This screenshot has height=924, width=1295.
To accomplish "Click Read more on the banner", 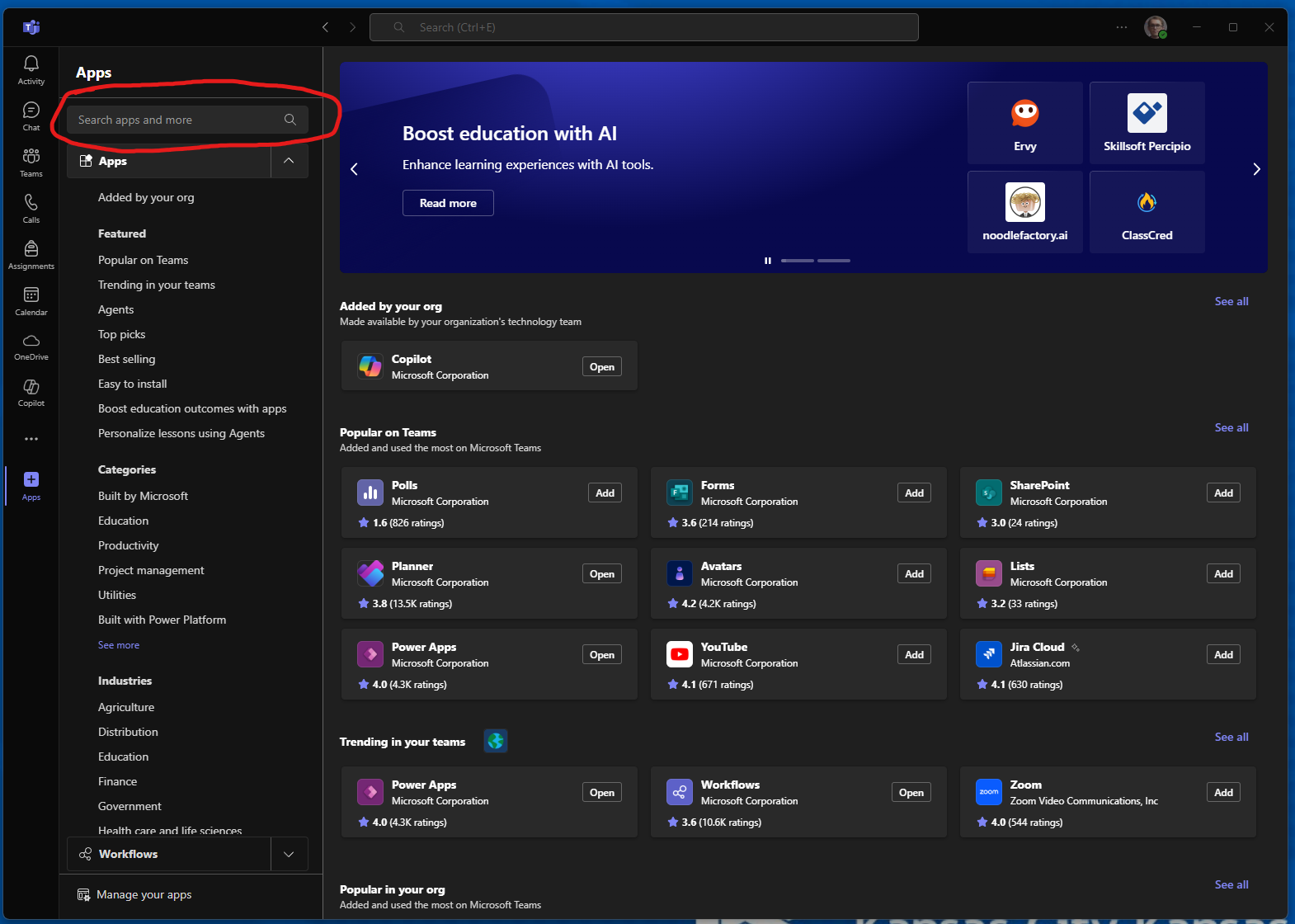I will click(x=448, y=203).
